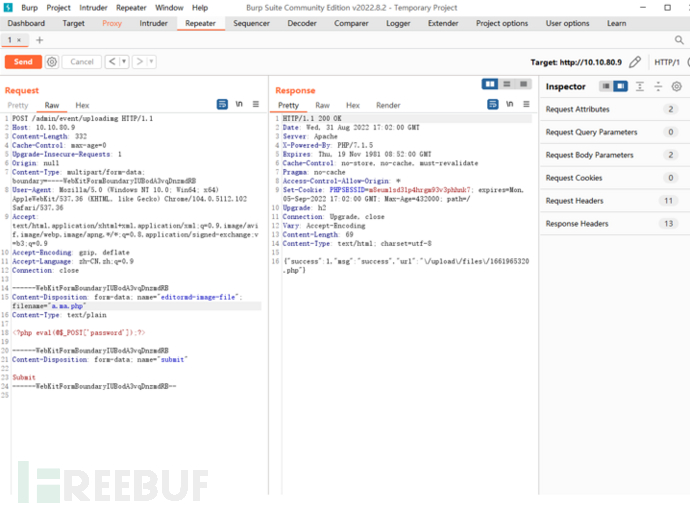Open the Intruder menu in menu bar
Screen dimensions: 690x510
click(93, 8)
